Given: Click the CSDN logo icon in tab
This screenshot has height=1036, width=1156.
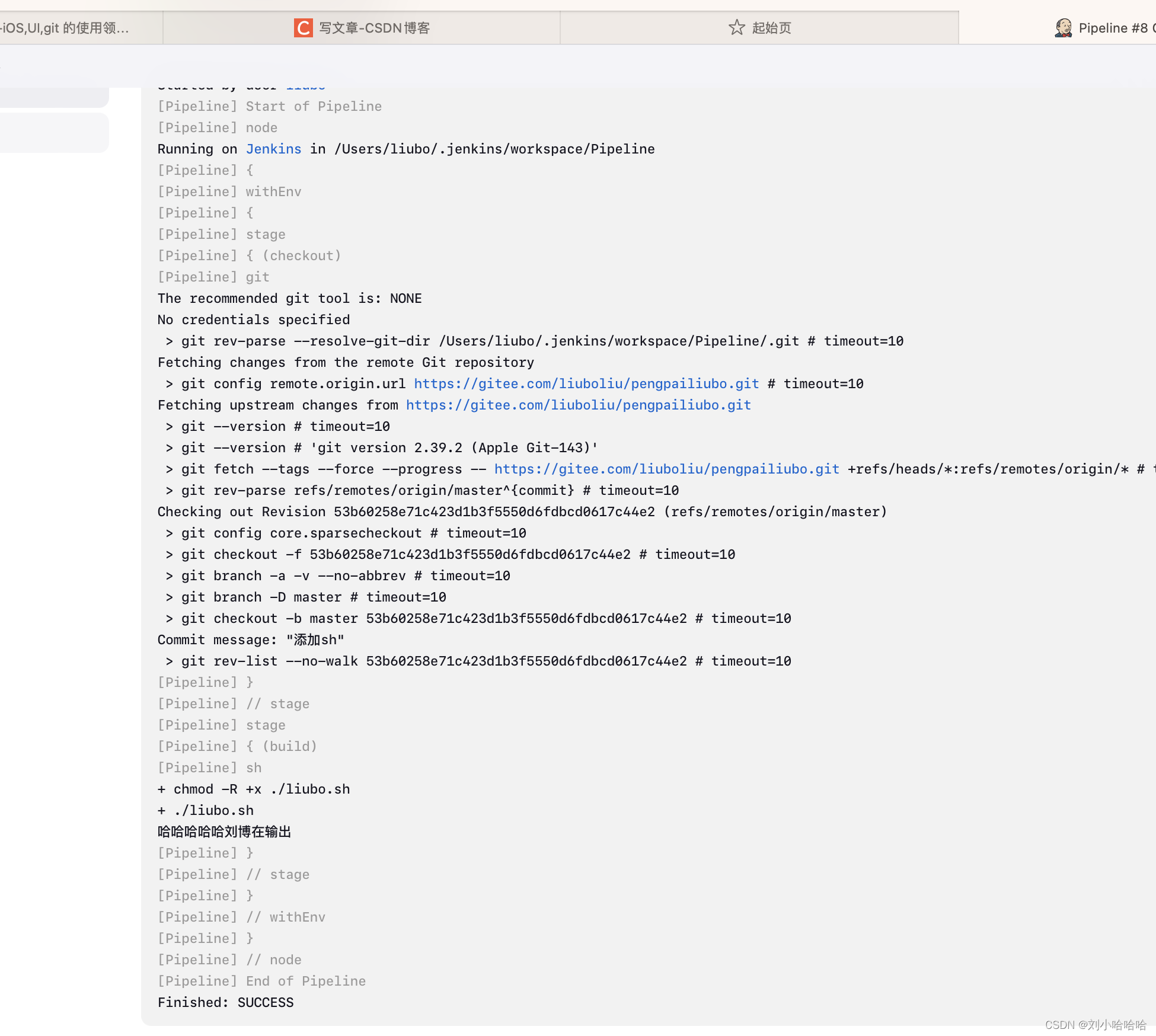Looking at the screenshot, I should coord(304,28).
